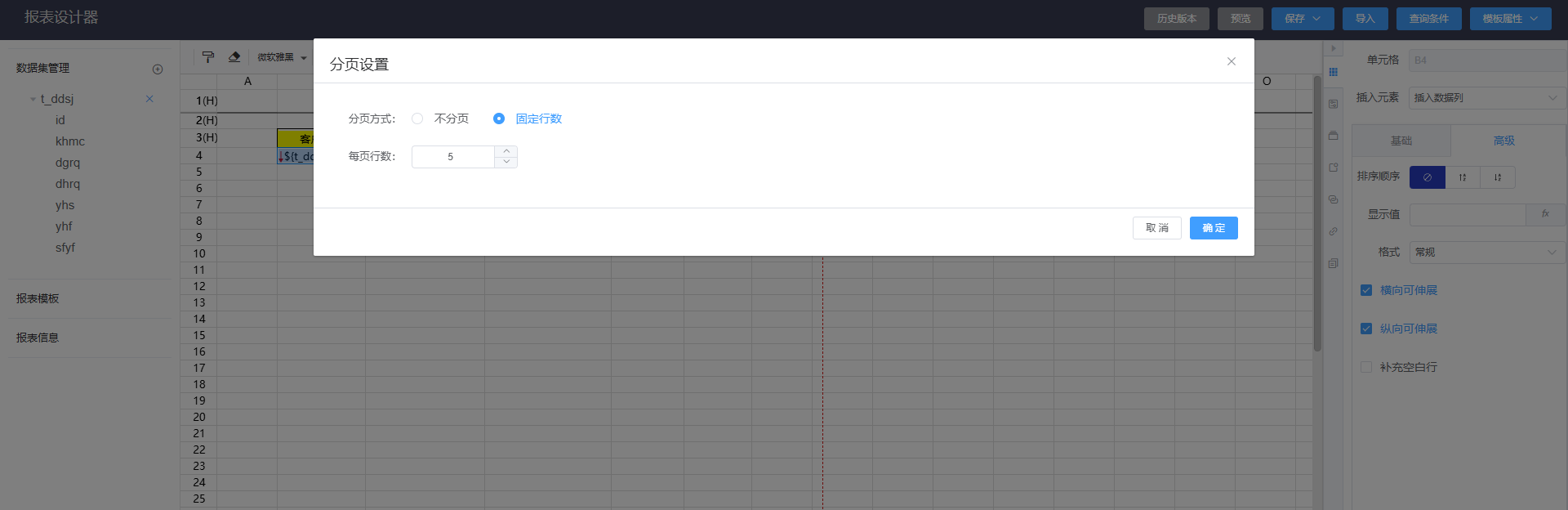
Task: Select the dhrq field
Action: [x=68, y=184]
